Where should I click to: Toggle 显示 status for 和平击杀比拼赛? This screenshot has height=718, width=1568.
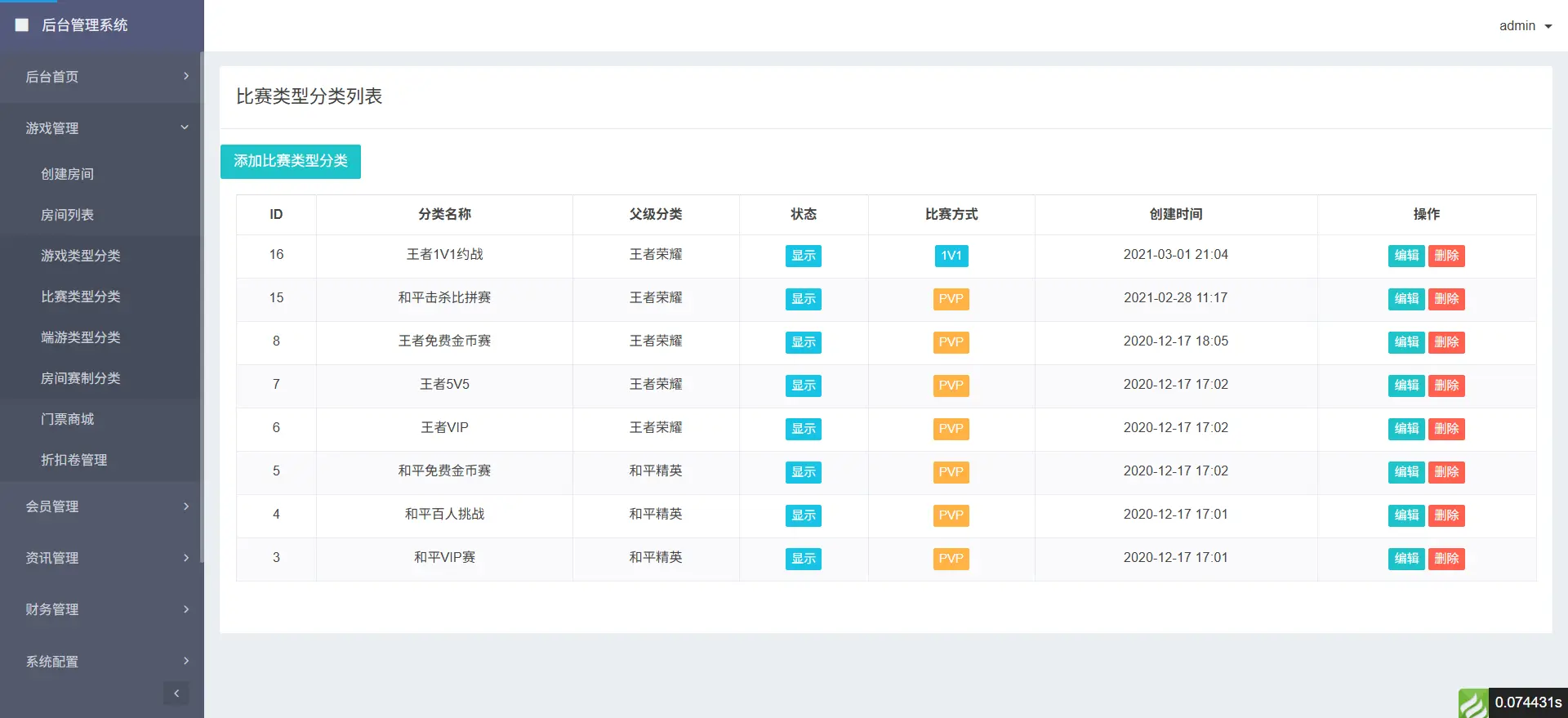pos(804,299)
